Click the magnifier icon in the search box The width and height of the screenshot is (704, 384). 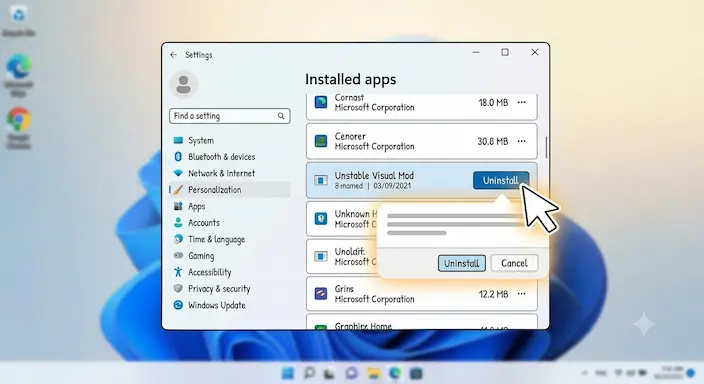pos(281,116)
